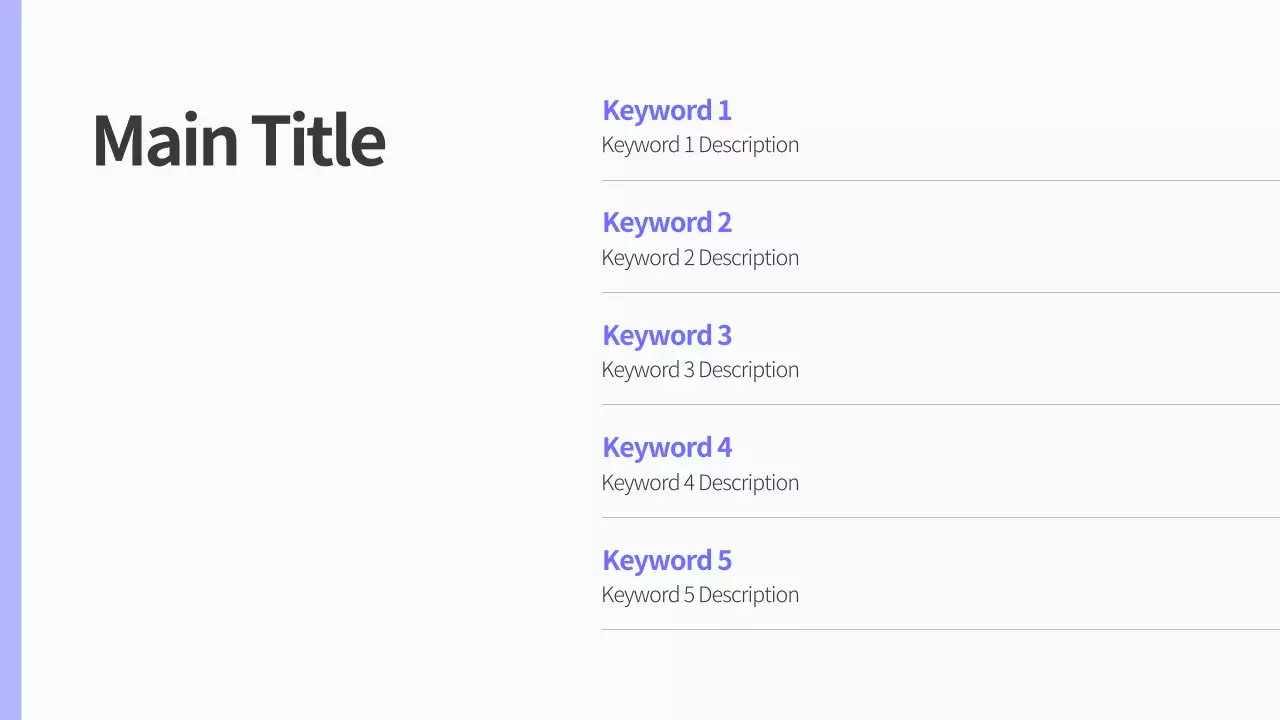This screenshot has height=720, width=1280.
Task: Click the Keyword 3 heading text
Action: (x=666, y=335)
